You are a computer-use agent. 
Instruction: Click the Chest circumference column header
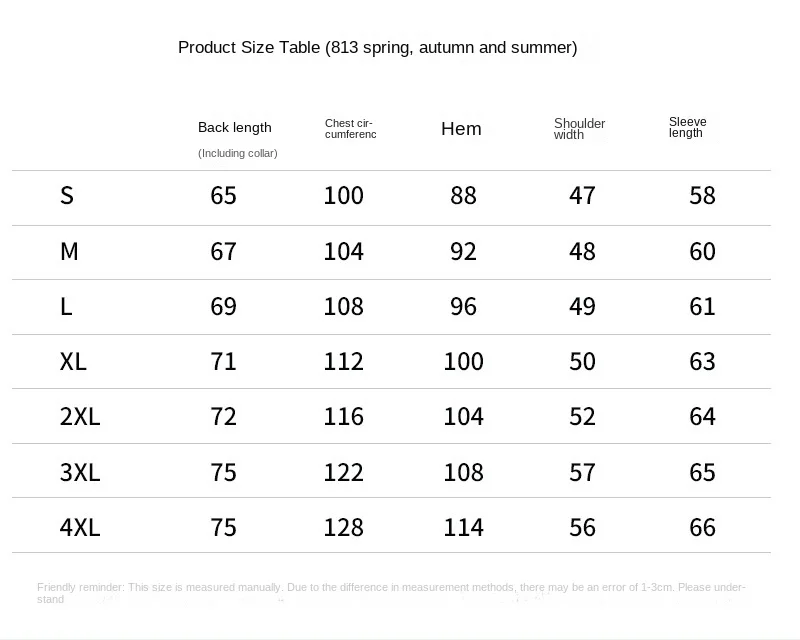point(350,129)
